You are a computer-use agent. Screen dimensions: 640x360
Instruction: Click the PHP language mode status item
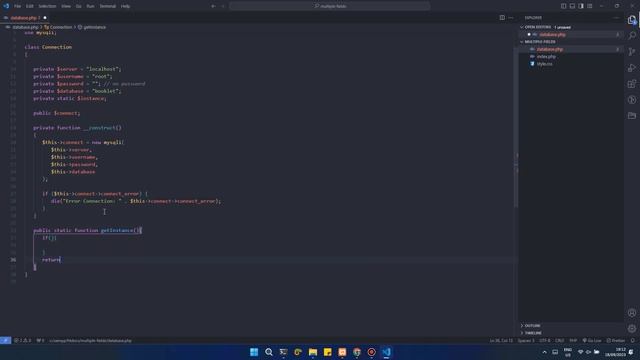(x=573, y=340)
